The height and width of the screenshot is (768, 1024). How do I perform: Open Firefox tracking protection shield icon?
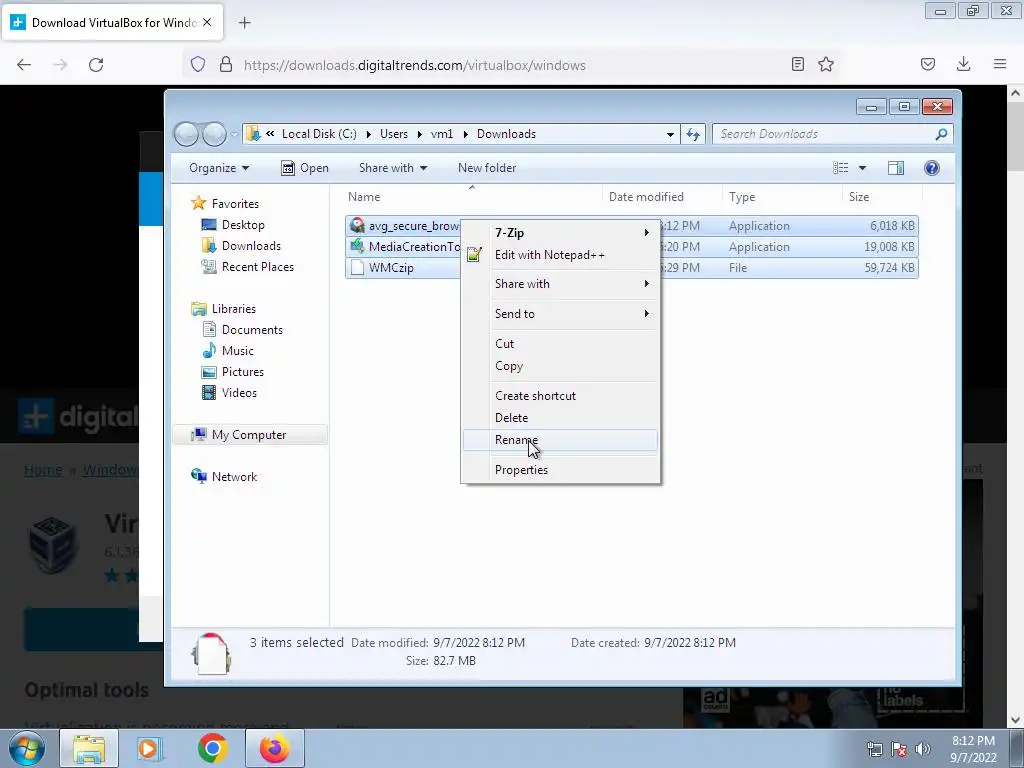click(198, 64)
